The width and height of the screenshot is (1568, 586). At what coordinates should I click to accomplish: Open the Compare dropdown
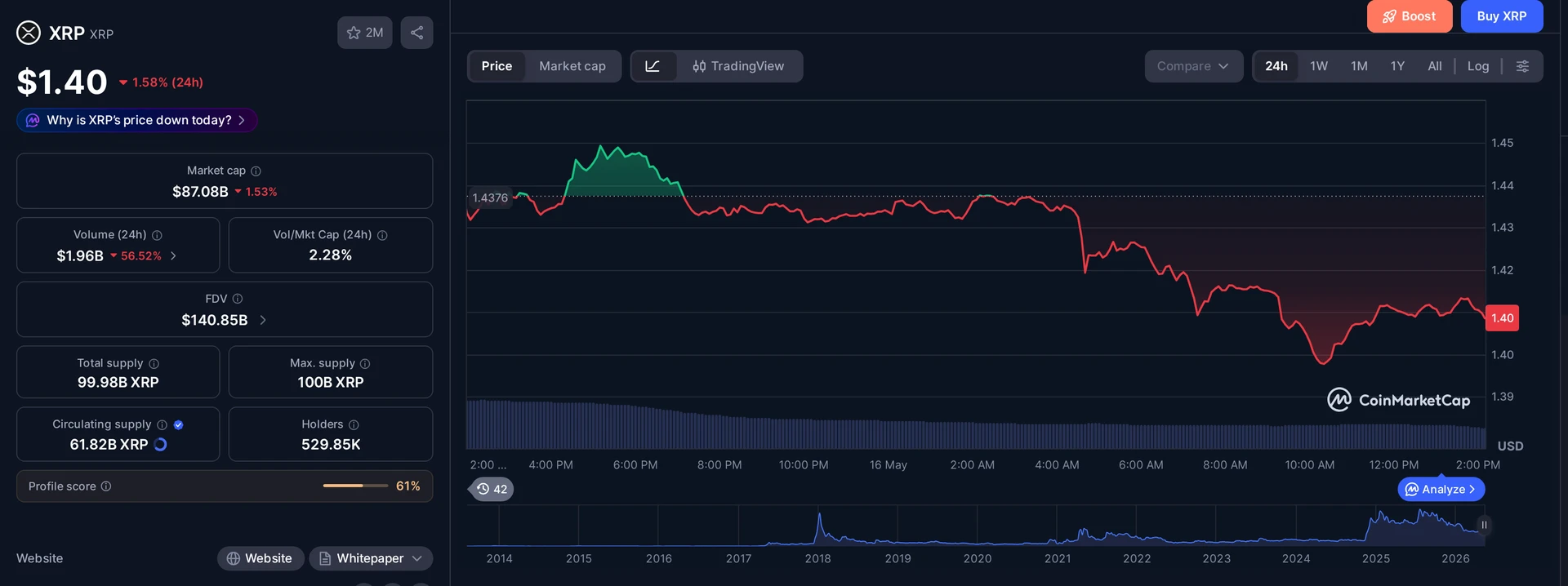tap(1193, 66)
